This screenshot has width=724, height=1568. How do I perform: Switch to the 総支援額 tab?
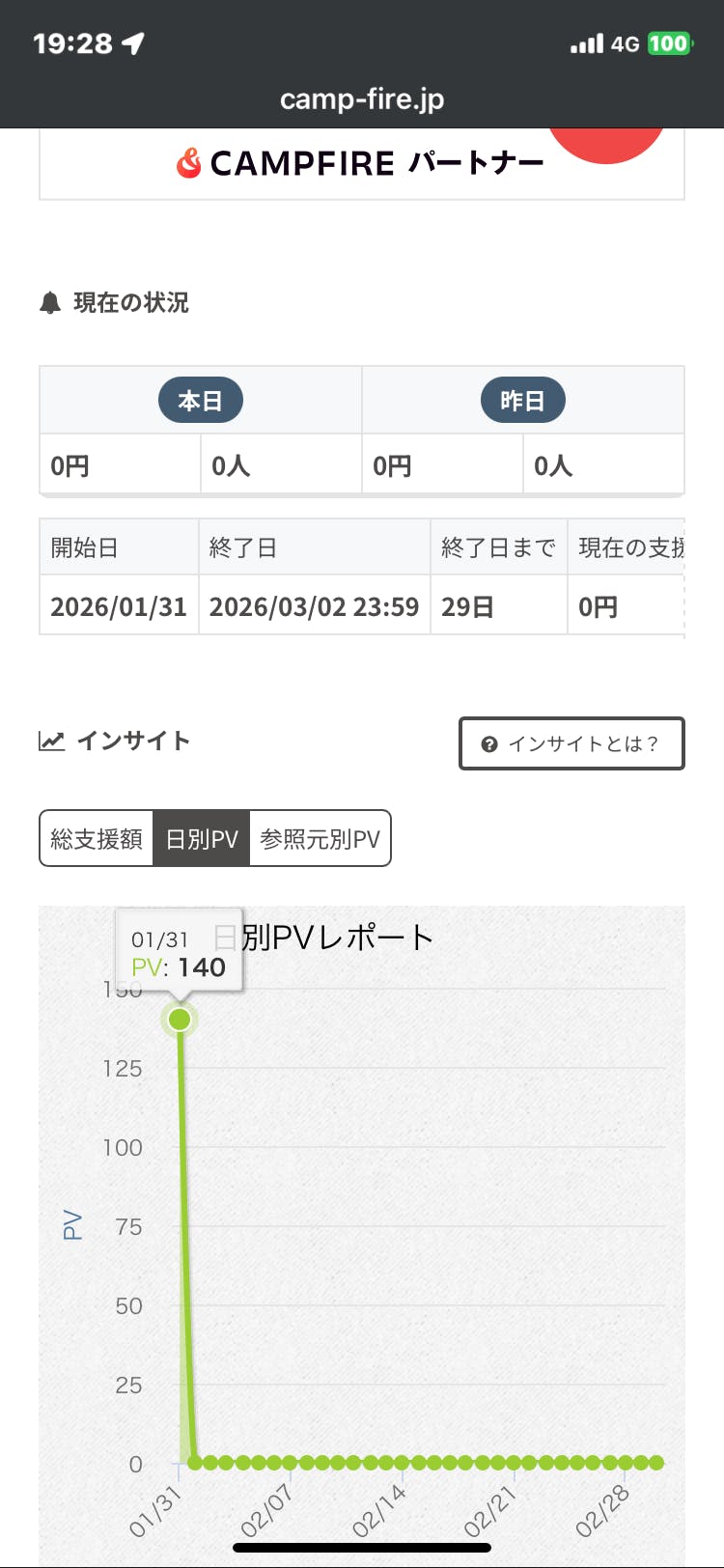point(97,839)
